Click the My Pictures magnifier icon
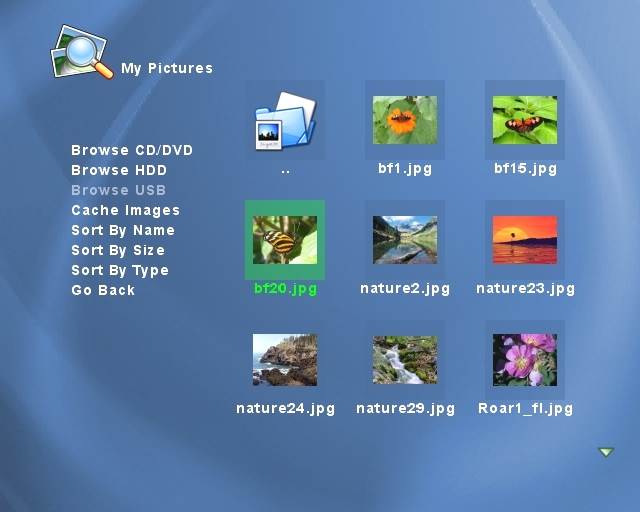640x512 pixels. [x=82, y=52]
